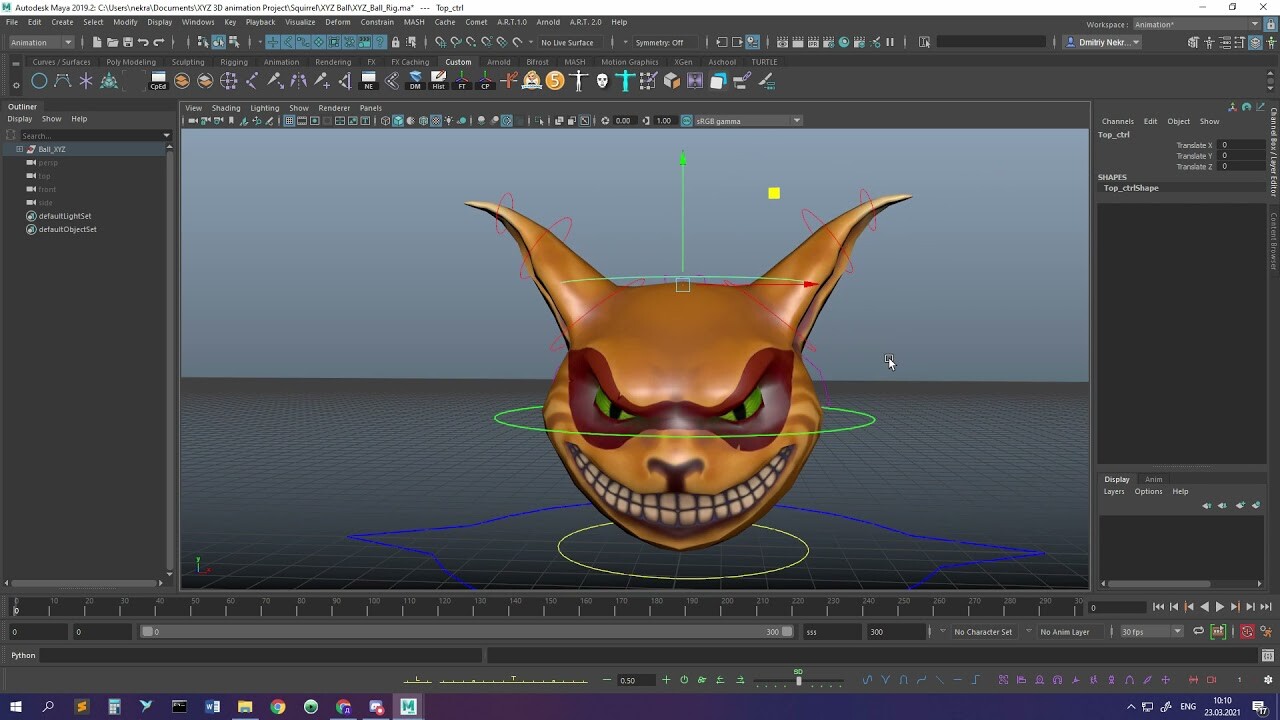
Task: Open the sRGB gamma dropdown
Action: [745, 120]
